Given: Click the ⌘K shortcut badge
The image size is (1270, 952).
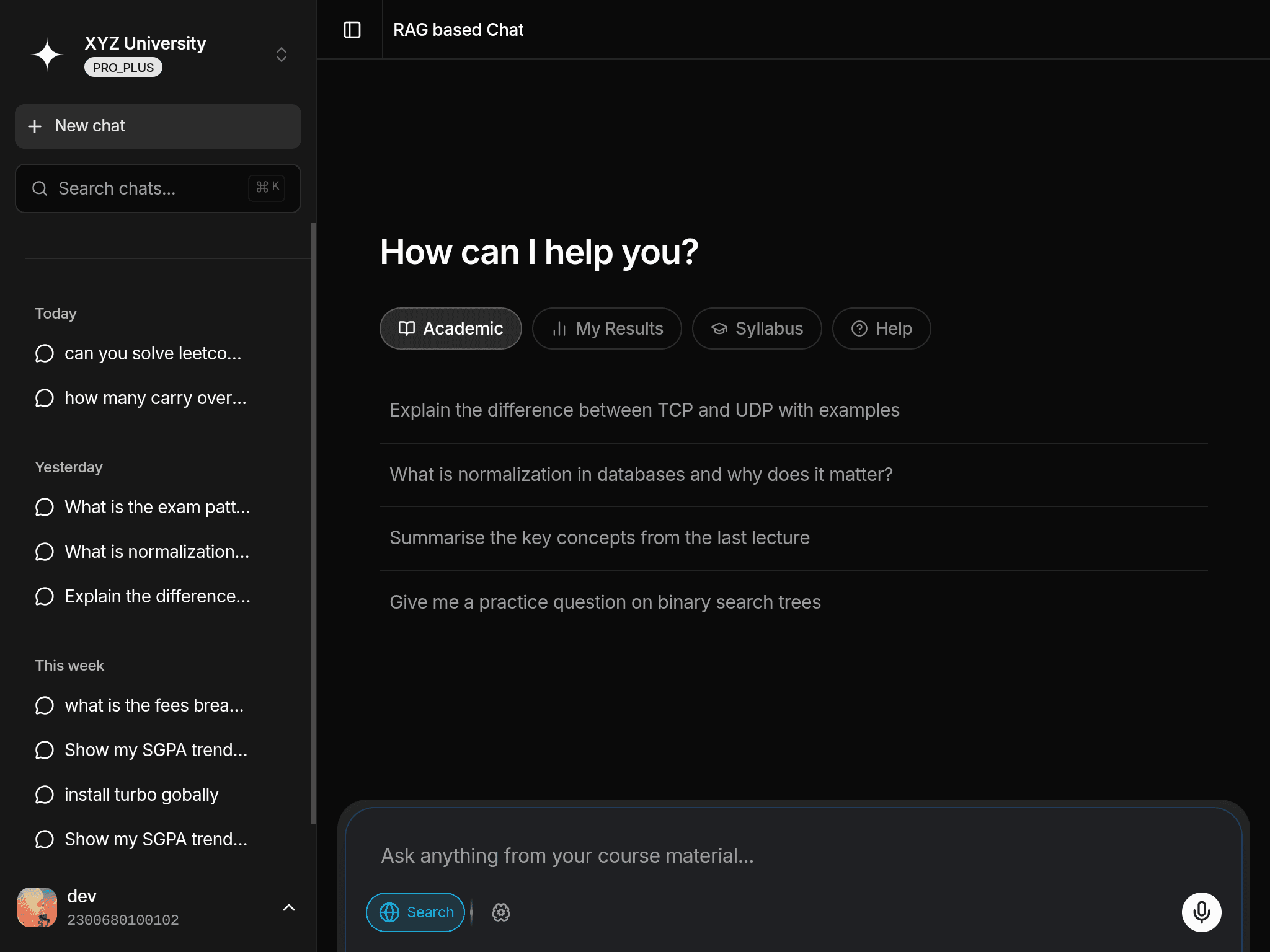Looking at the screenshot, I should point(267,187).
